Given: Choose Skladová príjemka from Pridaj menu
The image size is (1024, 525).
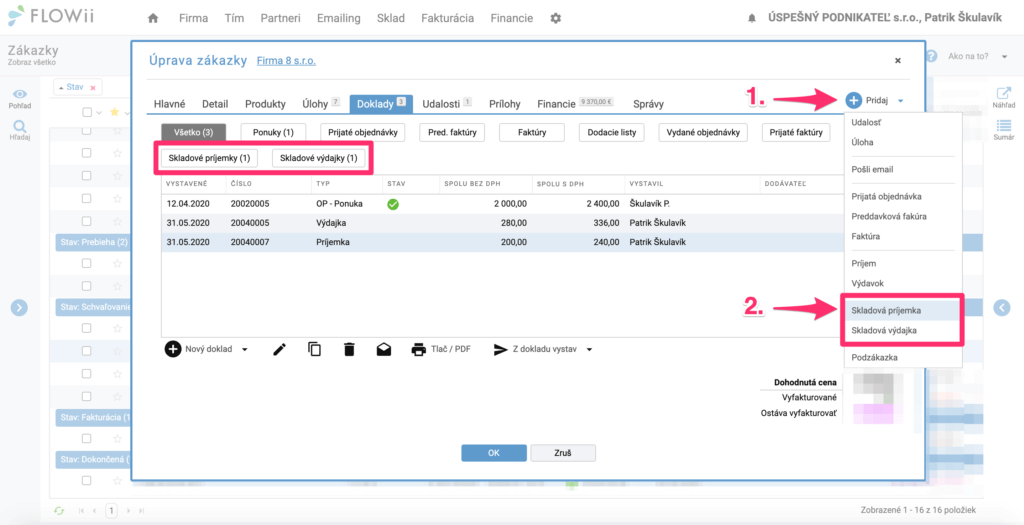Looking at the screenshot, I should click(x=901, y=310).
